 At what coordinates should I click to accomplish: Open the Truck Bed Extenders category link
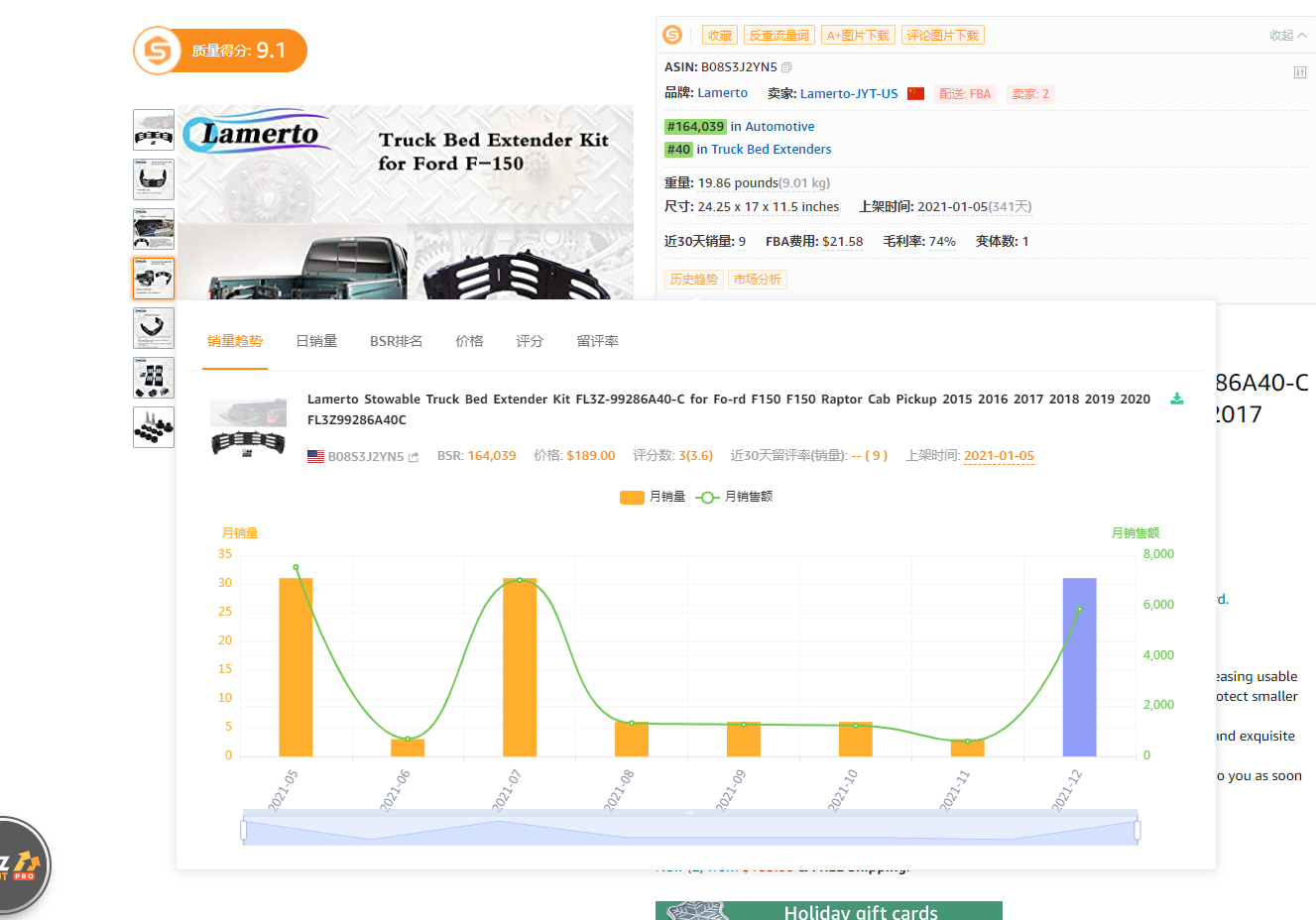tap(771, 150)
